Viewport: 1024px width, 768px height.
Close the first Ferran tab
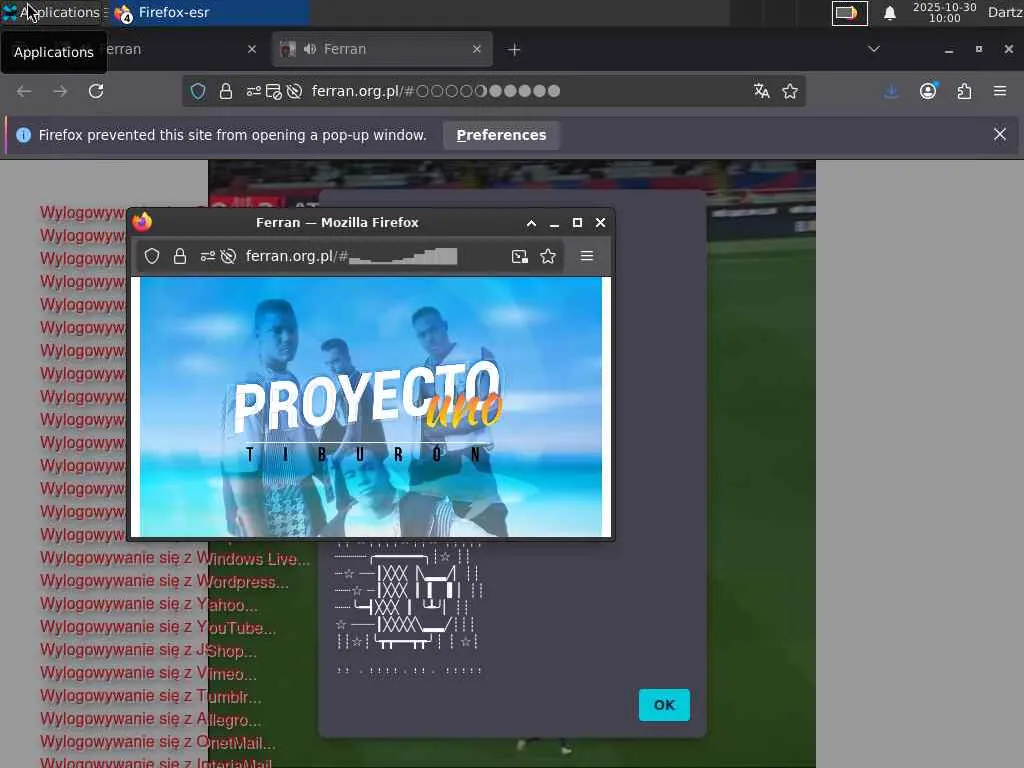[x=252, y=50]
